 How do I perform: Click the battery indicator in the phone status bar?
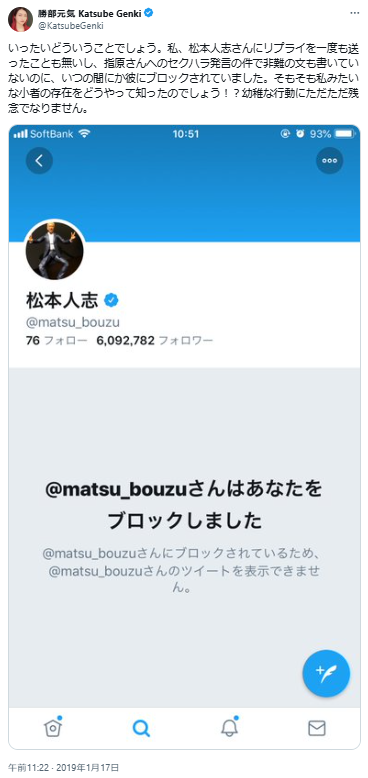point(343,134)
